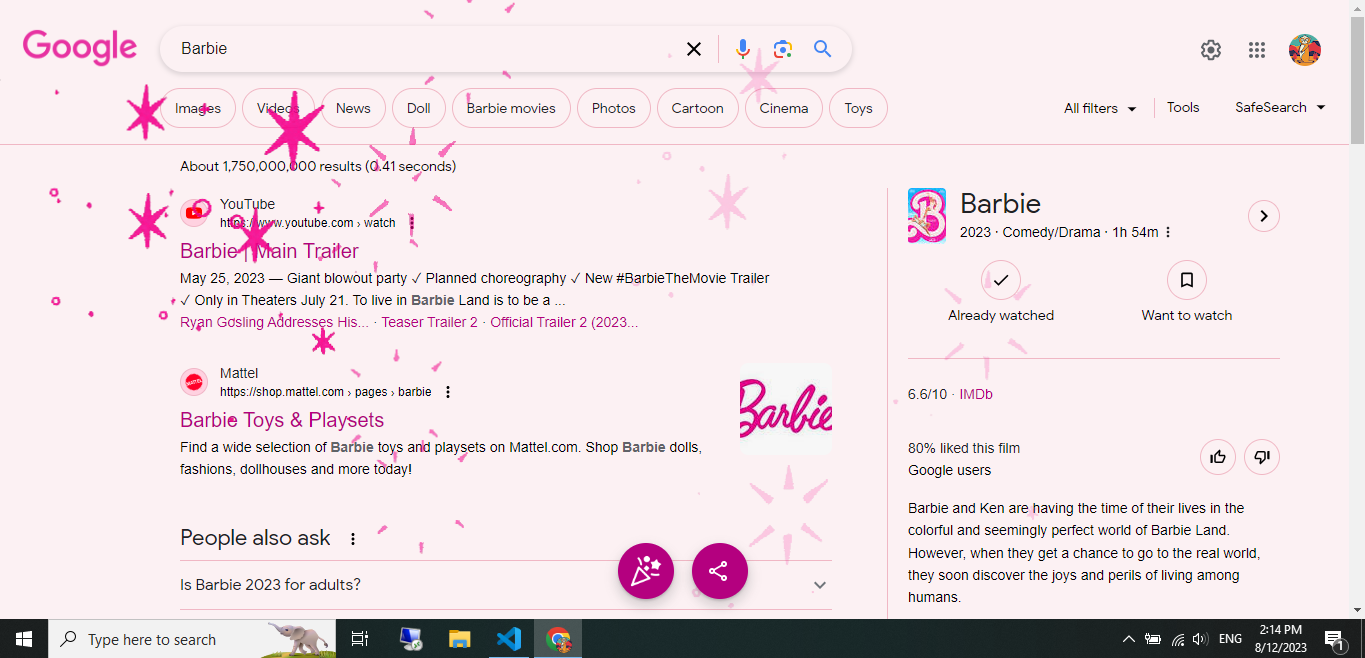Open the volume control in system tray

(1200, 639)
